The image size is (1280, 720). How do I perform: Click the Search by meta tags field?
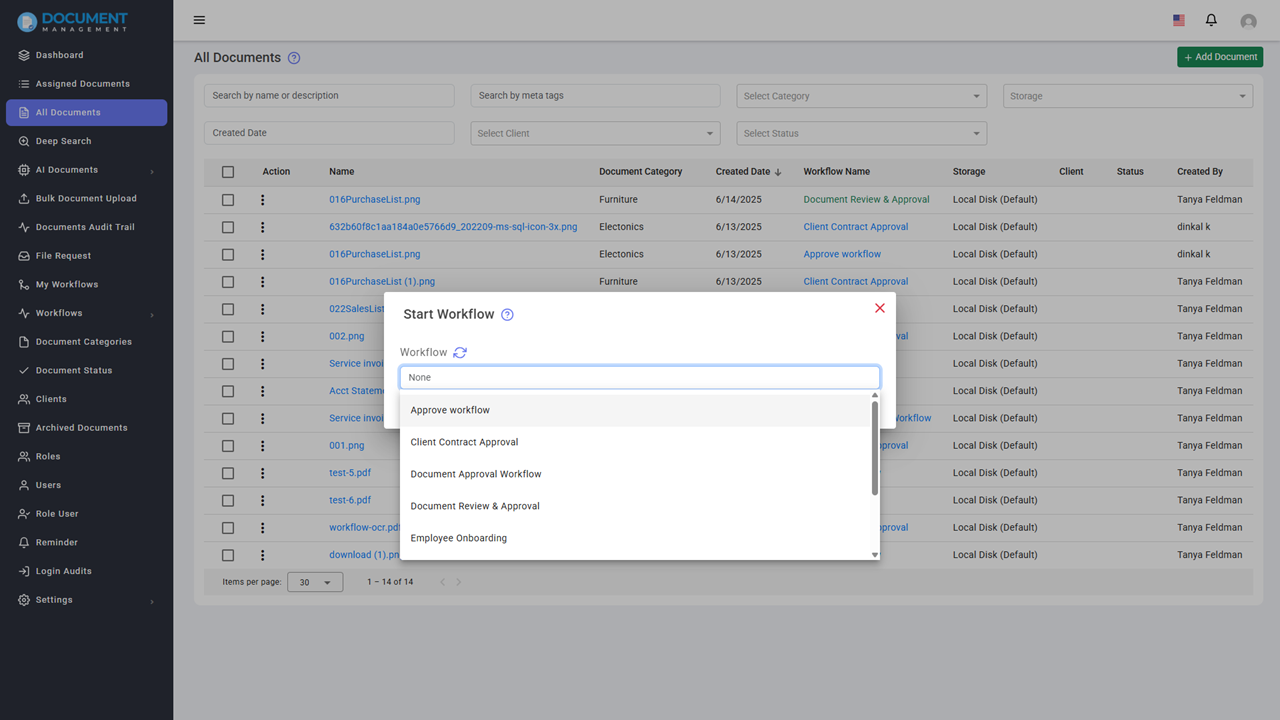[595, 96]
